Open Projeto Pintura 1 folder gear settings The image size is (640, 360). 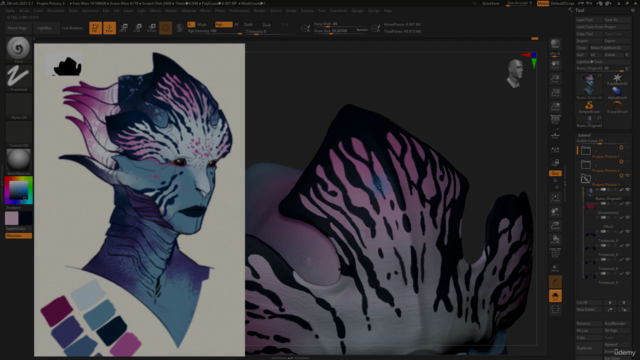[621, 148]
